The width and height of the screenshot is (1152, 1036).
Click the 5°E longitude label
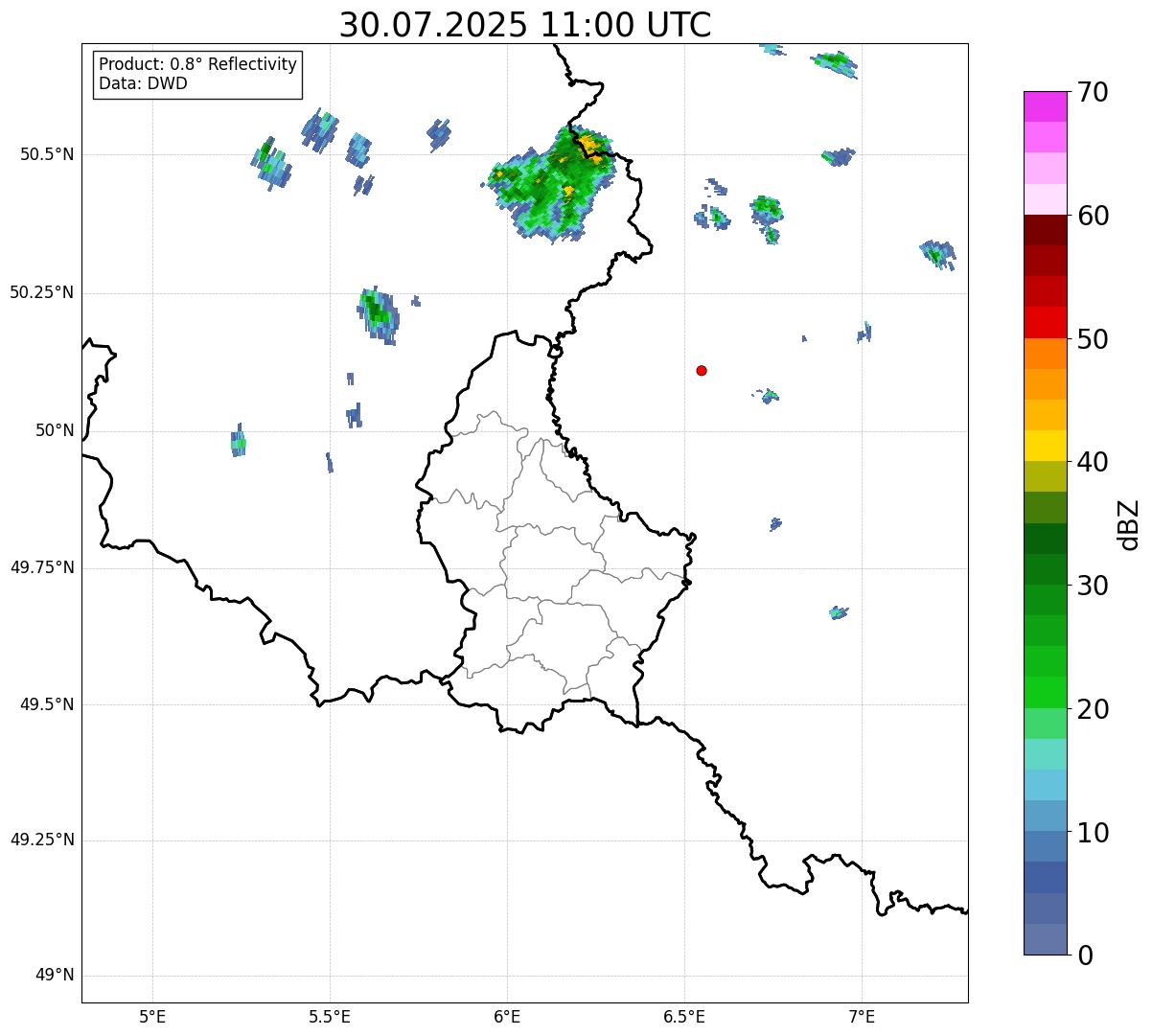152,1016
